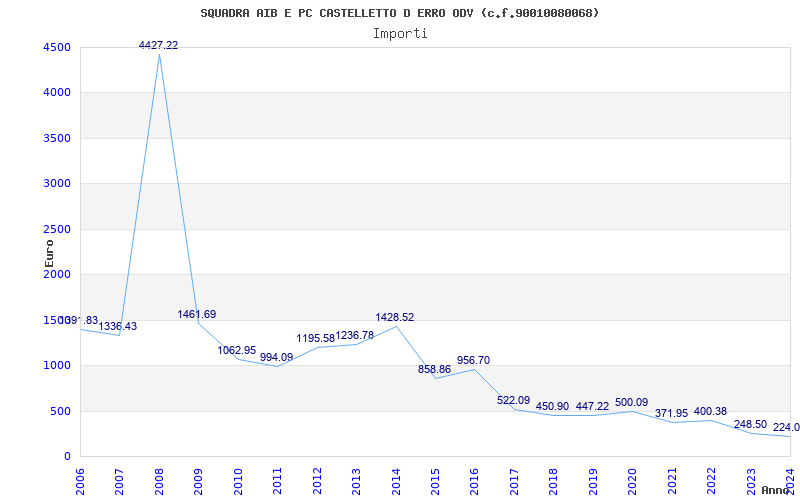Select the 371.95 data label

coord(671,414)
